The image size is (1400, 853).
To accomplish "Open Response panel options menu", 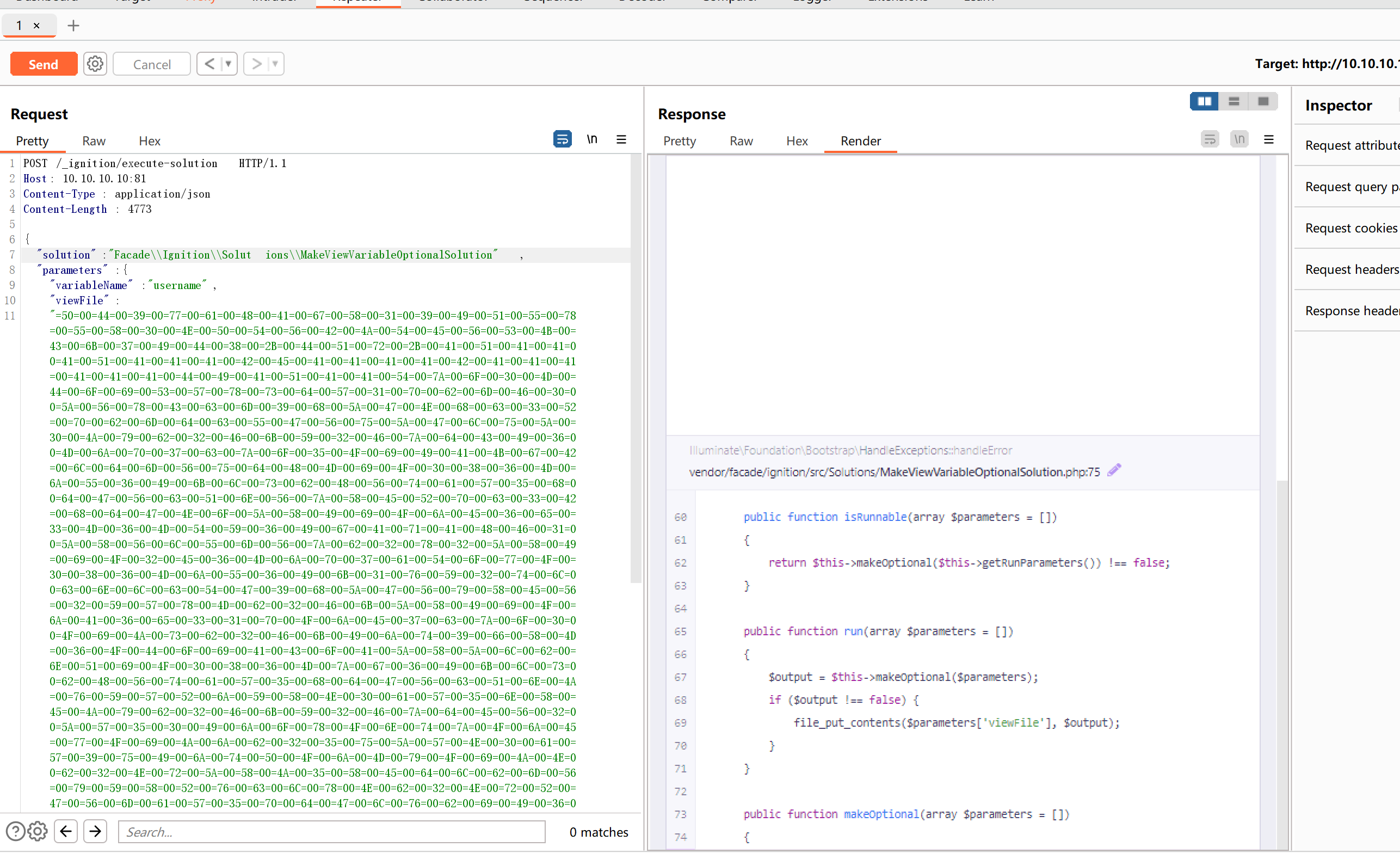I will click(x=1269, y=139).
